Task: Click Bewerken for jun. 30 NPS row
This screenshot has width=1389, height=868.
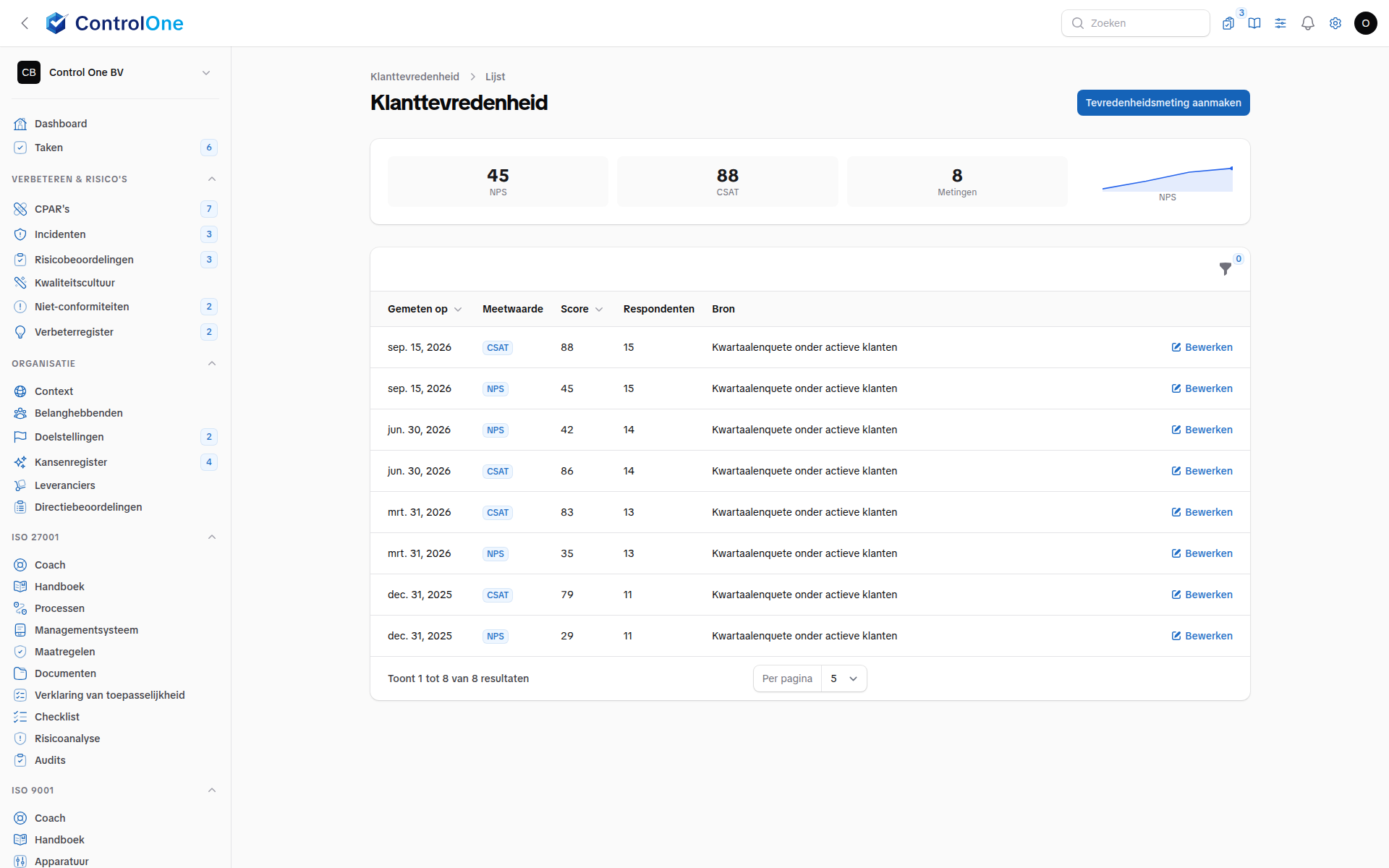Action: point(1202,430)
